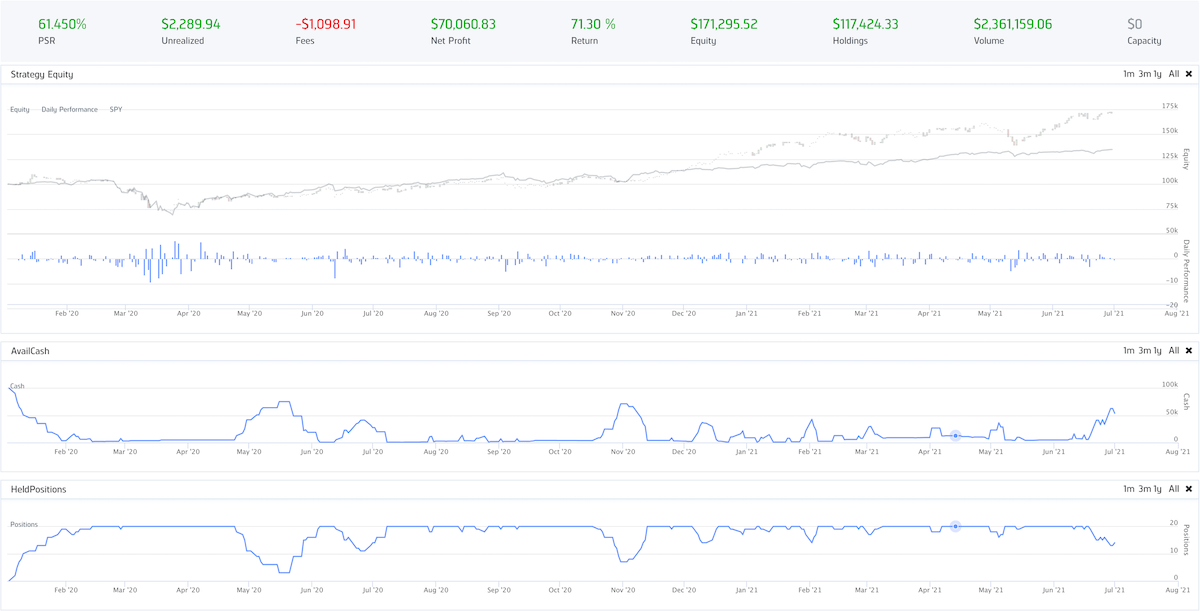1200x611 pixels.
Task: Toggle Positions series in HeldPositions legend
Action: (x=23, y=524)
